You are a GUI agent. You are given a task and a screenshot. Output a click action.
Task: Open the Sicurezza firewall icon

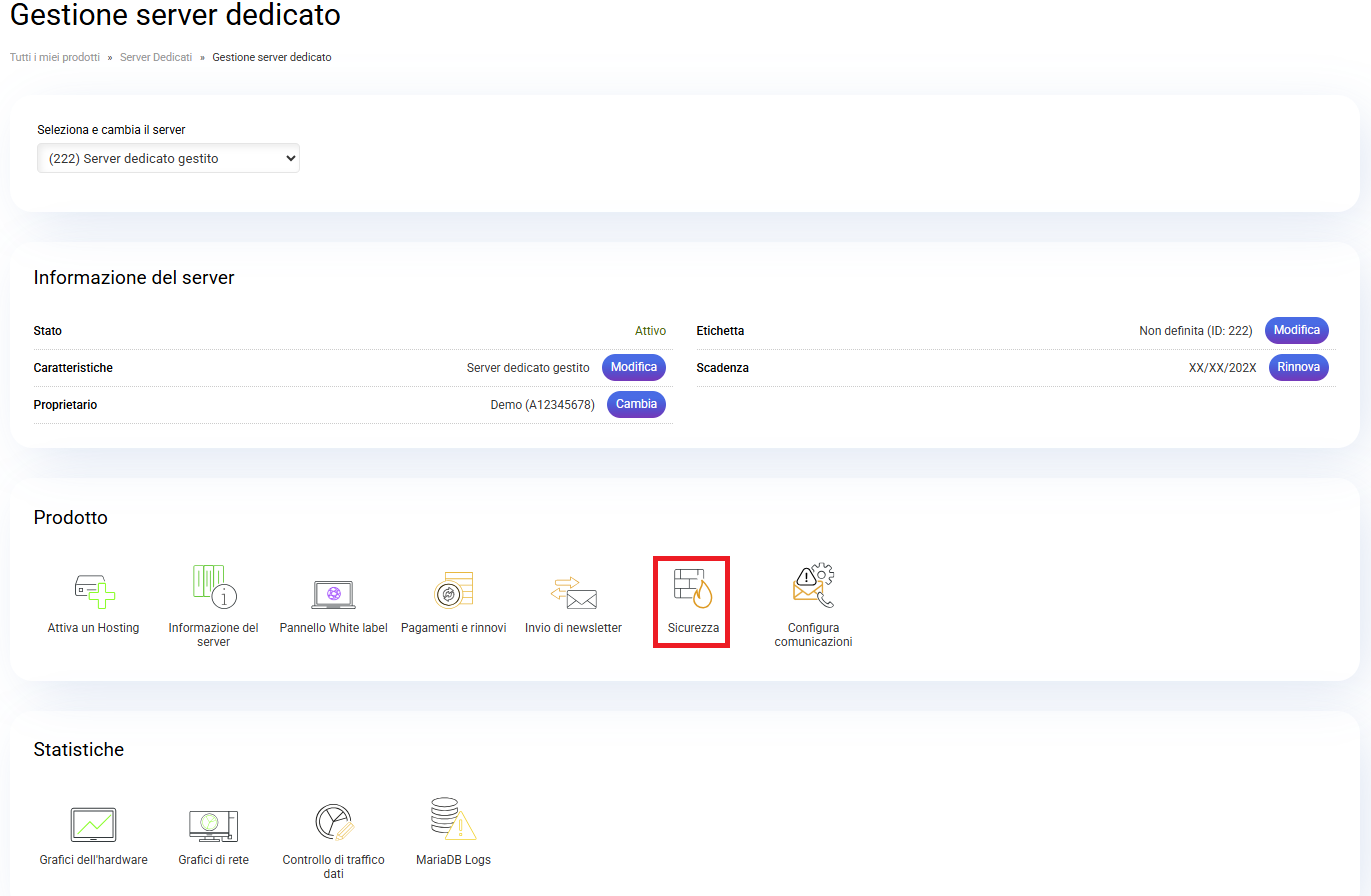(692, 588)
